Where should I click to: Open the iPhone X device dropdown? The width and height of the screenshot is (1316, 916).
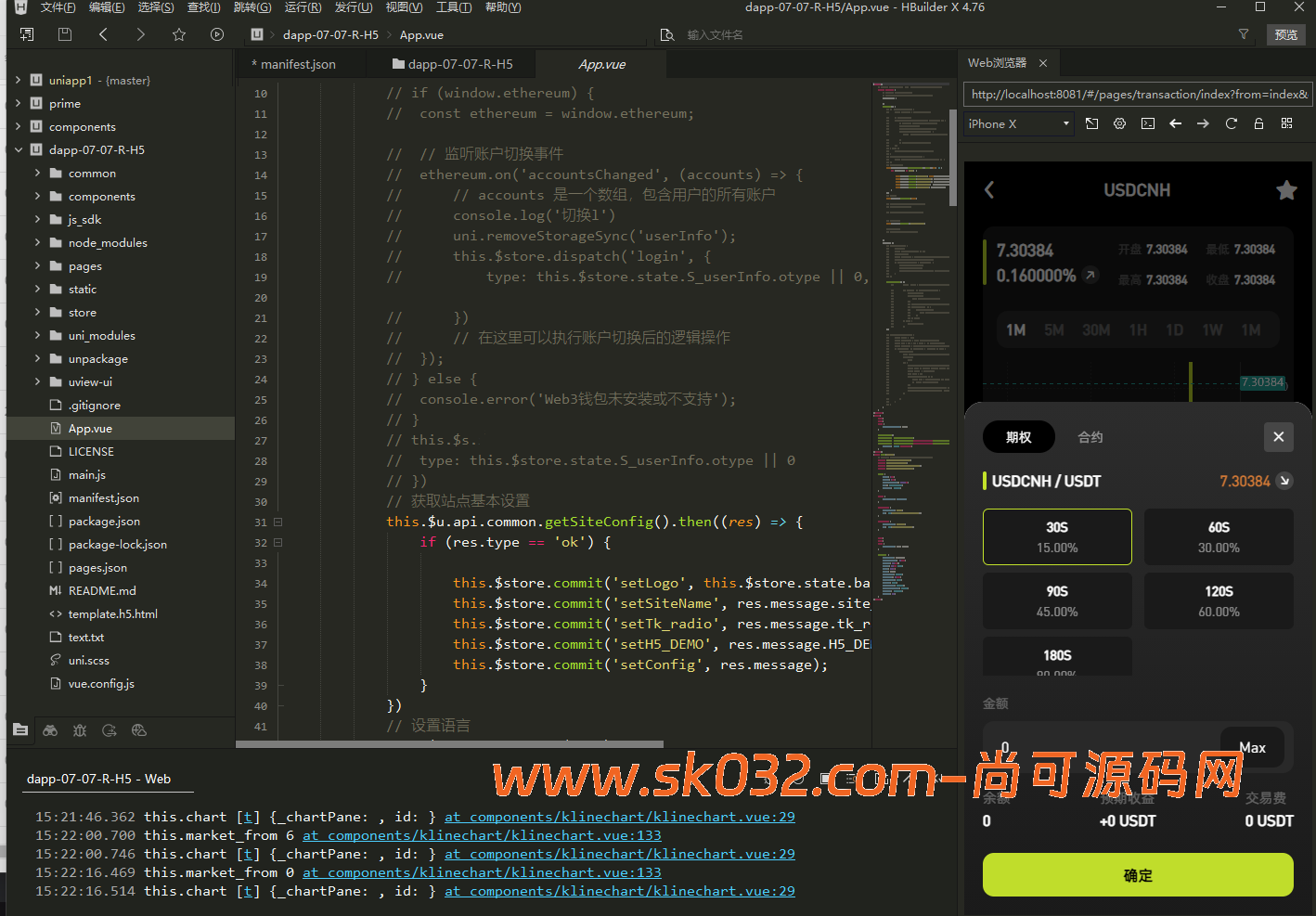pos(1018,123)
